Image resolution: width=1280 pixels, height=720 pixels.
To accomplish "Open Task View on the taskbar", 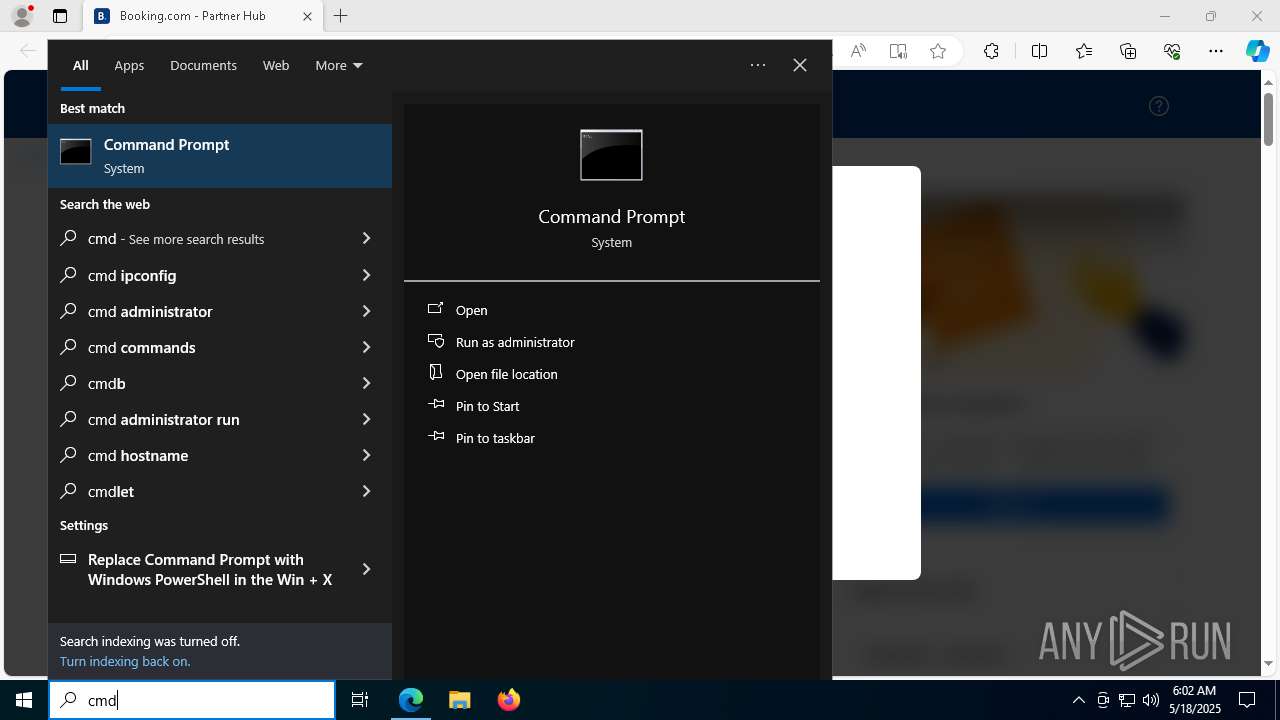I will [360, 700].
